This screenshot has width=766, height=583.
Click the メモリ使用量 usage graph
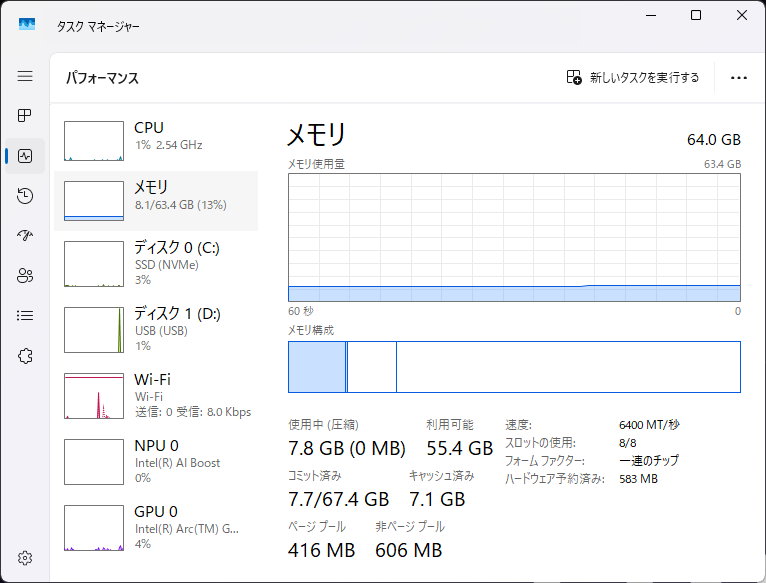514,238
